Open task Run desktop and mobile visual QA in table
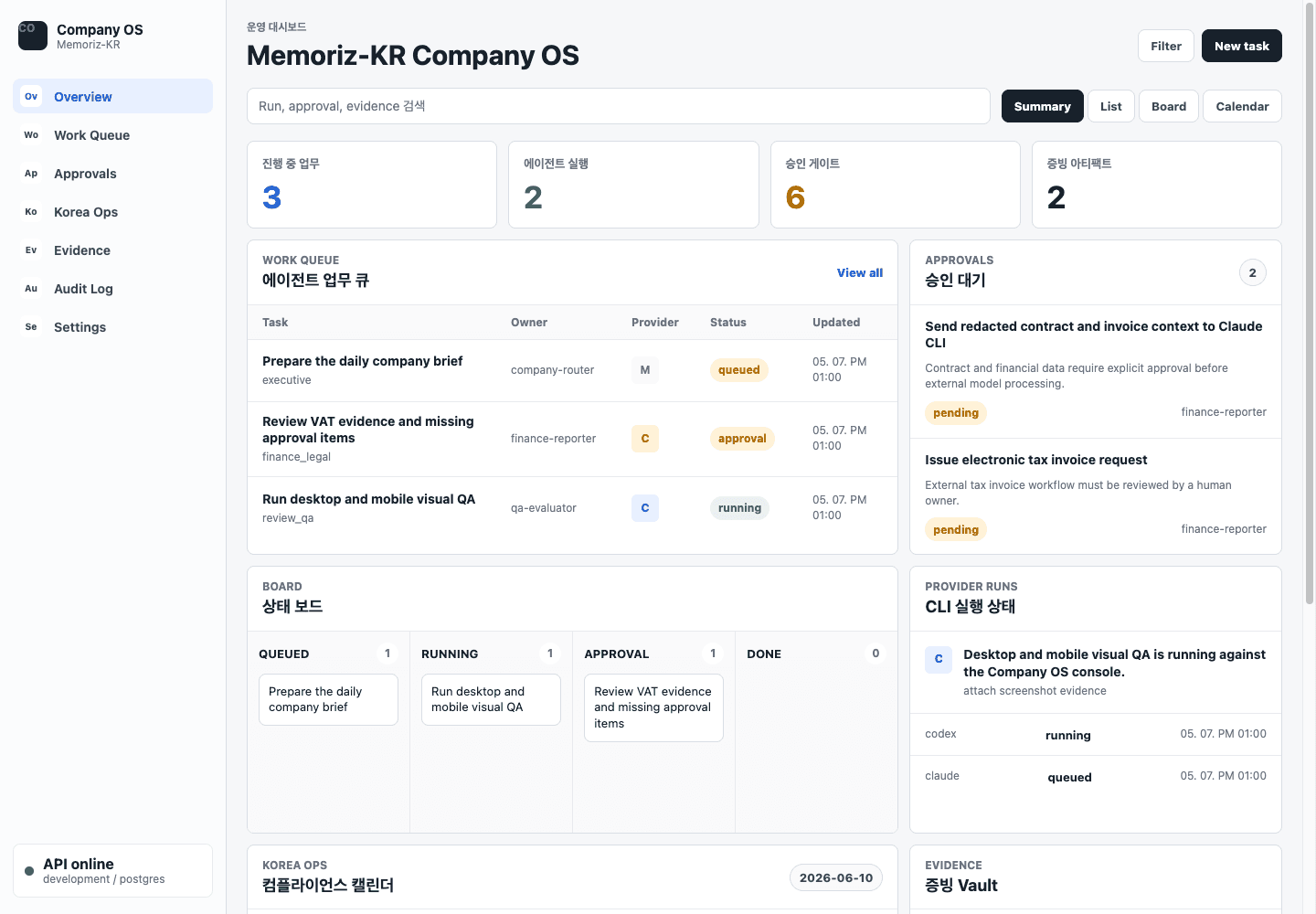1316x914 pixels. [368, 499]
